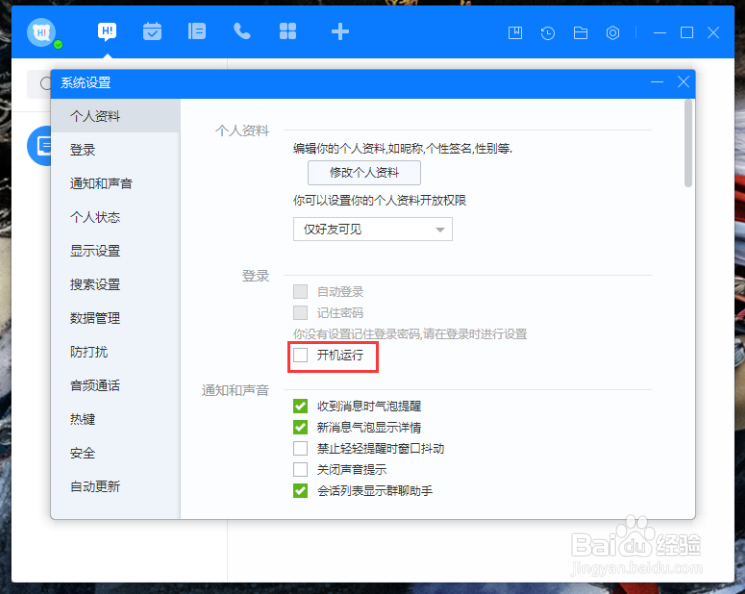This screenshot has width=745, height=594.
Task: Open the calendar schedule icon
Action: pyautogui.click(x=152, y=31)
